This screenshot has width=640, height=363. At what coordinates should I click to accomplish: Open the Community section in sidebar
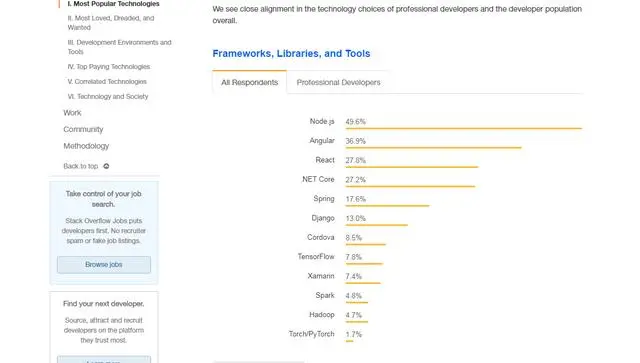[83, 129]
